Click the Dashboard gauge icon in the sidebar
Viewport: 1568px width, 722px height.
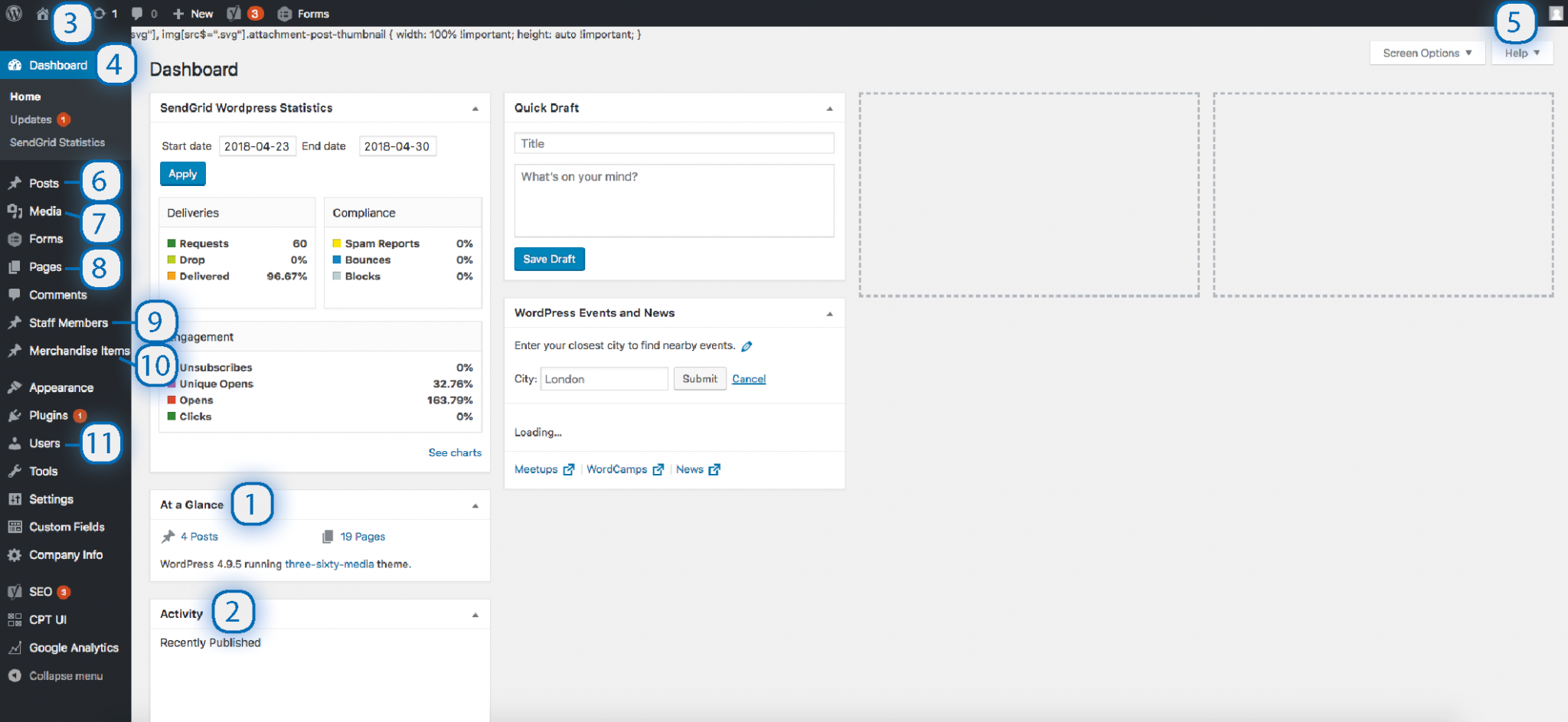coord(15,65)
